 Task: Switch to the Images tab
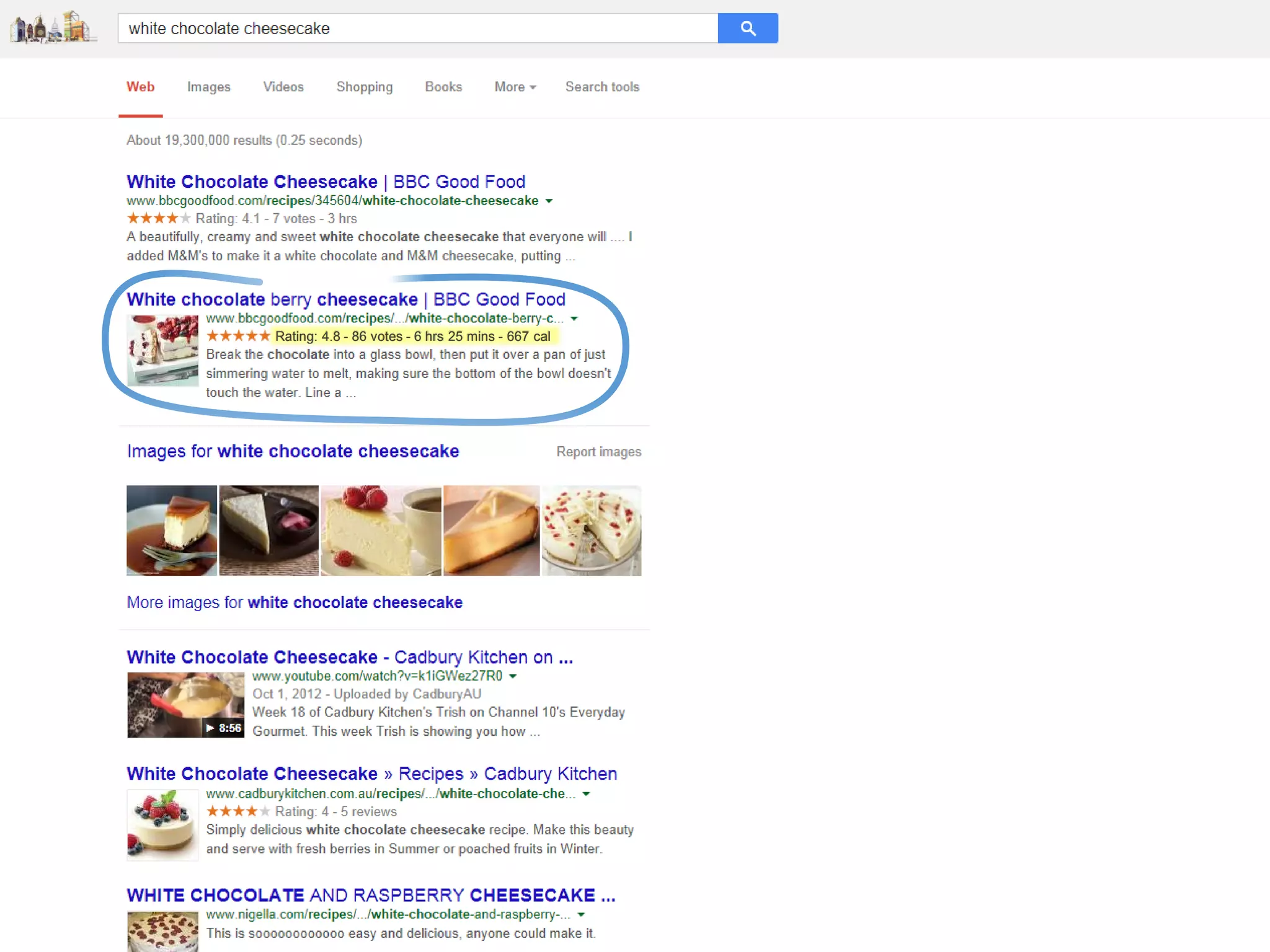click(209, 87)
